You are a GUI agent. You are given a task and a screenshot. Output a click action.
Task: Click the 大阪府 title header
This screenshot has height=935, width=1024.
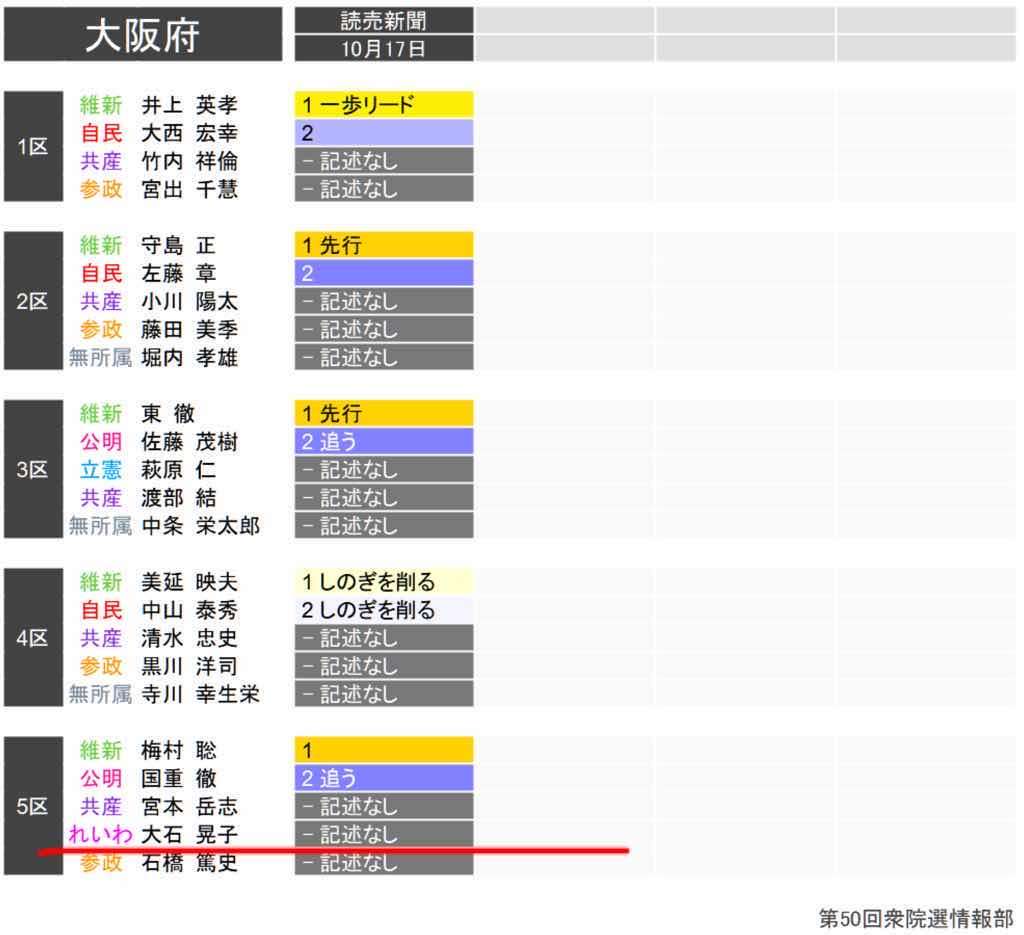[x=142, y=35]
